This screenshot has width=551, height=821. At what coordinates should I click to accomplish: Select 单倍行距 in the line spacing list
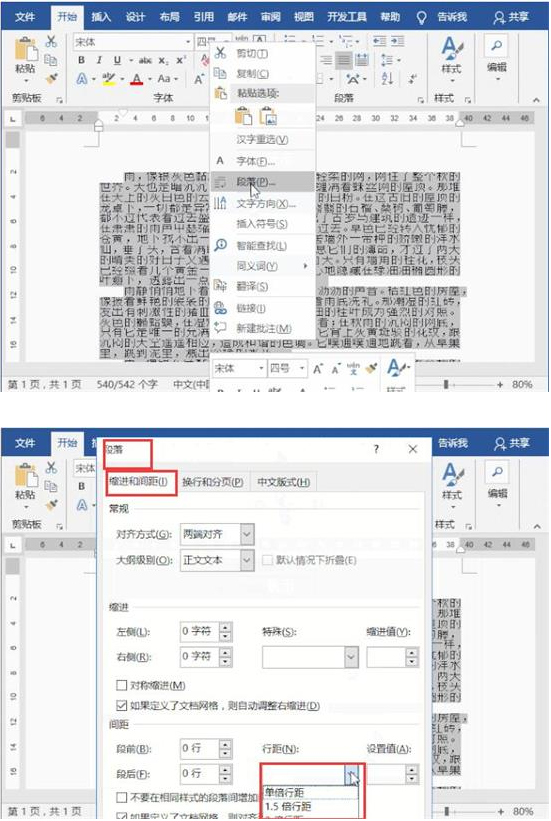pyautogui.click(x=311, y=793)
